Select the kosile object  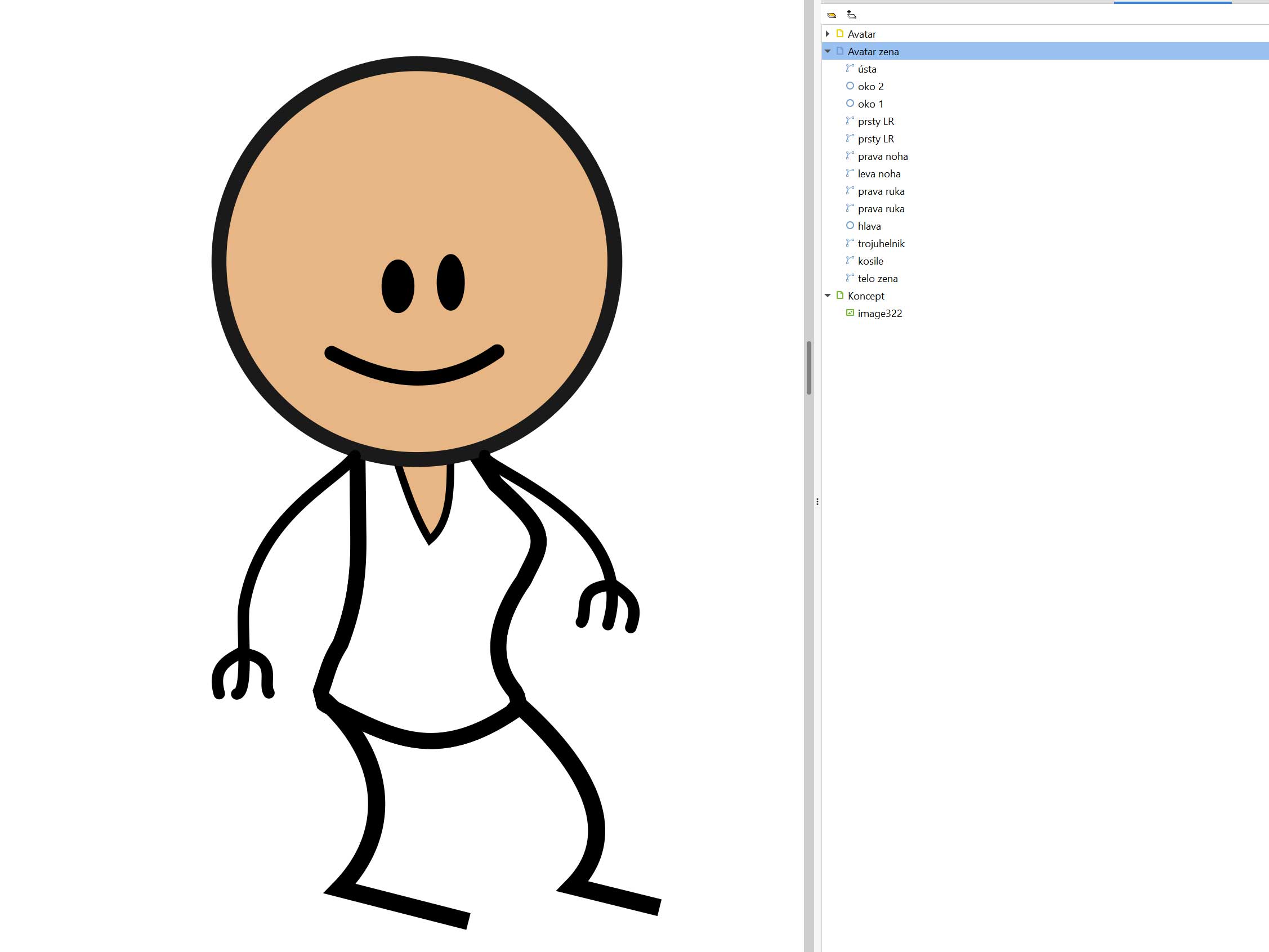click(x=870, y=261)
